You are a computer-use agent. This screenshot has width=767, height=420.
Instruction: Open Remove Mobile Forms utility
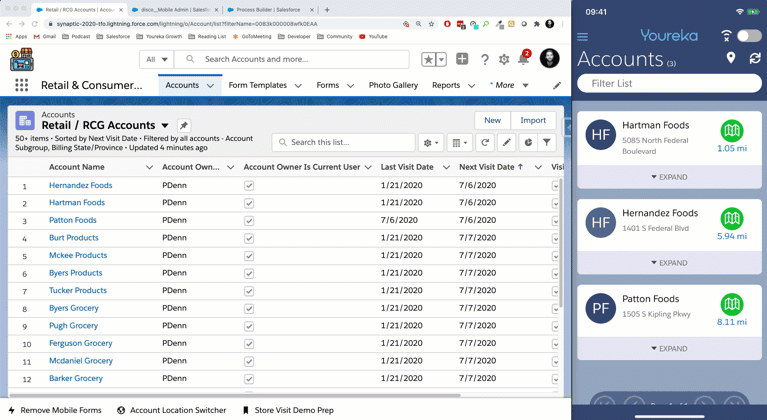tap(55, 410)
